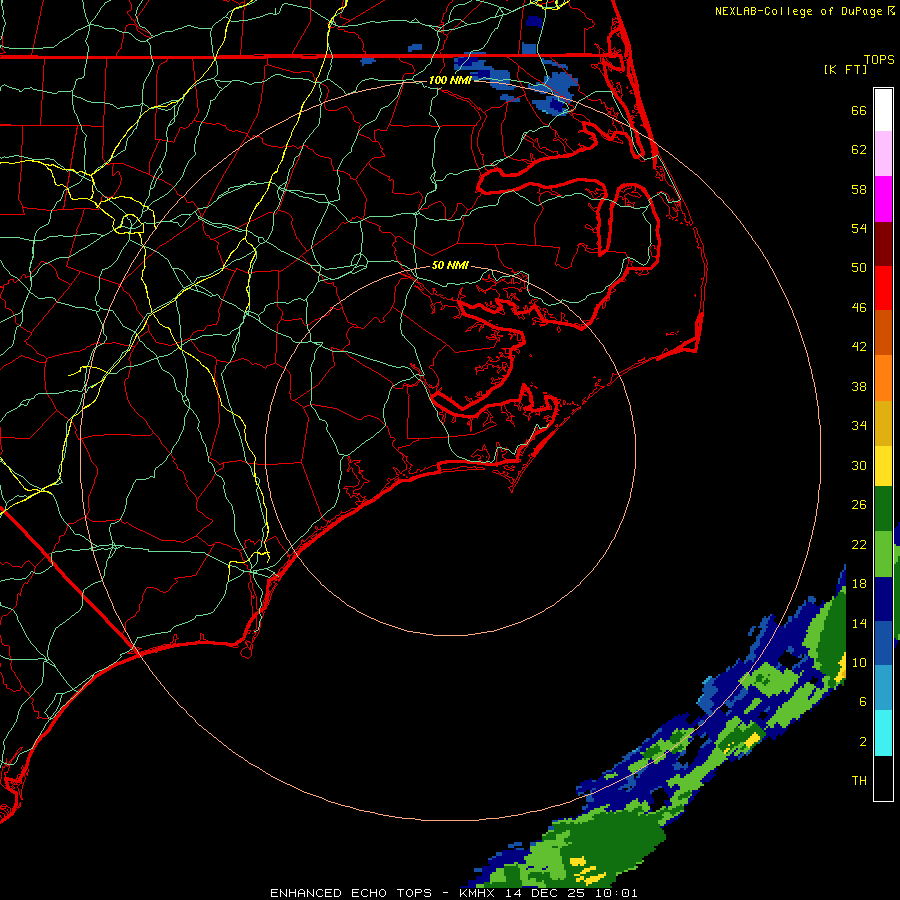Image resolution: width=900 pixels, height=900 pixels.
Task: Click the light green legend swatch
Action: (x=883, y=554)
